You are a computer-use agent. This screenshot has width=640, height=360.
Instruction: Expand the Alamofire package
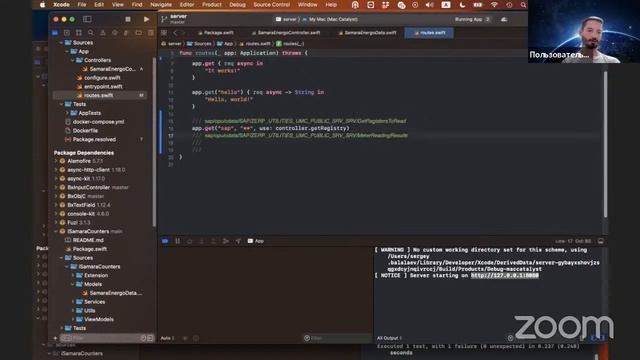(x=56, y=161)
